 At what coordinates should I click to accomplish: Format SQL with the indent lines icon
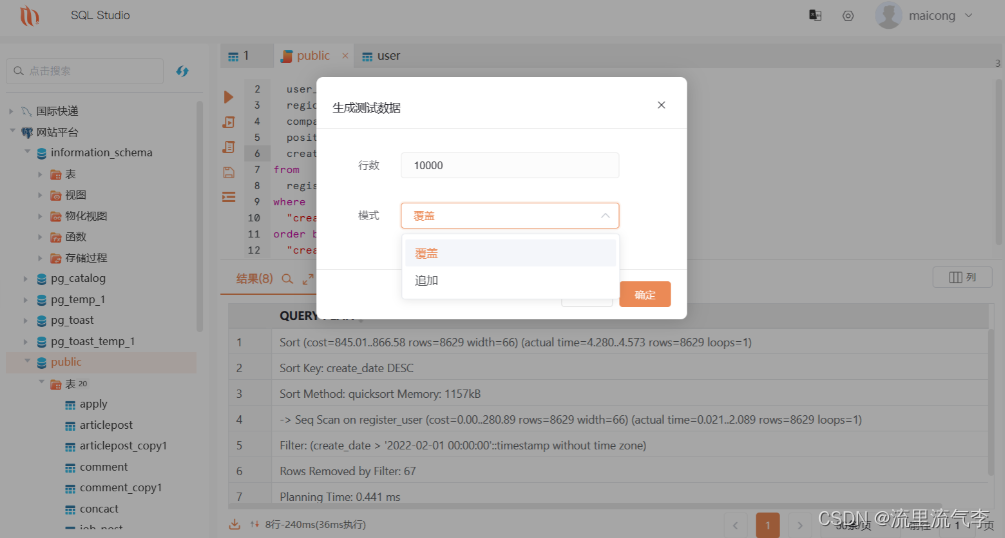point(228,197)
